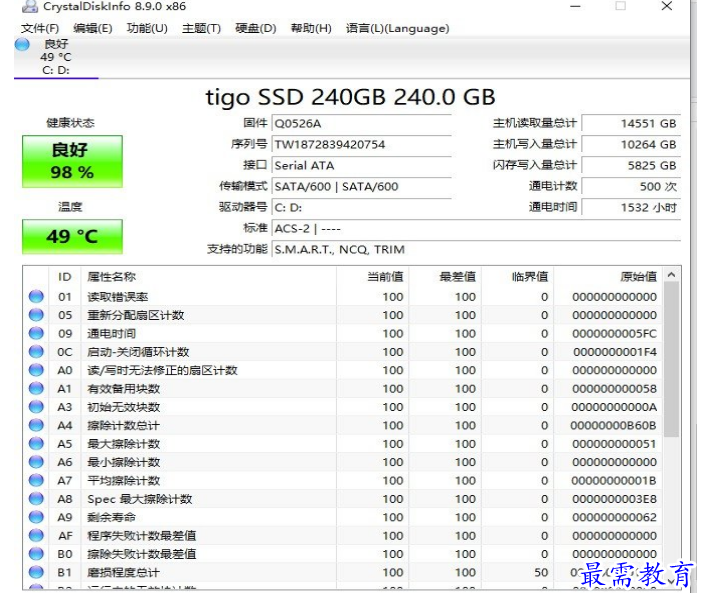Click the drive letter field C: D:

(x=361, y=207)
